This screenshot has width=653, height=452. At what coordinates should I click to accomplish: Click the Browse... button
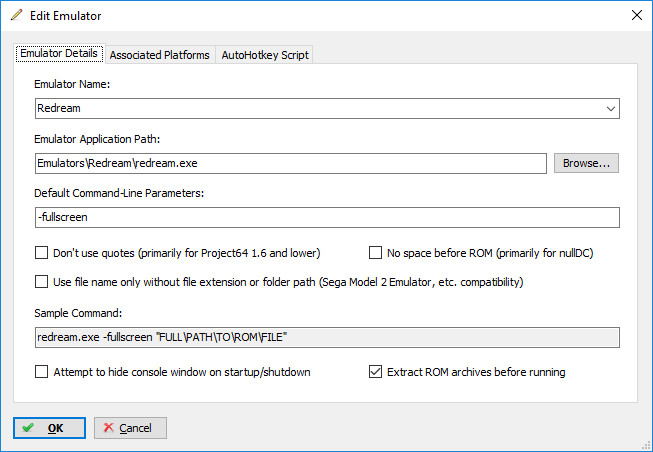(586, 163)
